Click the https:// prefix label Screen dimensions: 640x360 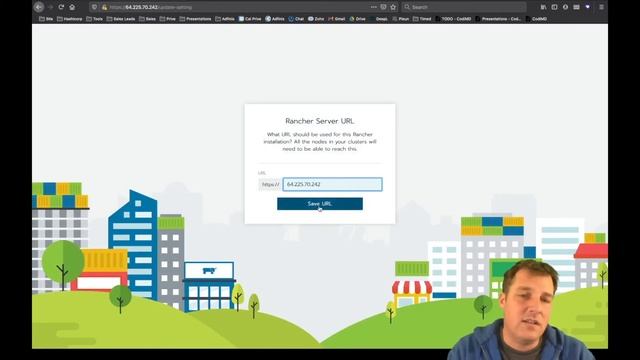[x=270, y=184]
